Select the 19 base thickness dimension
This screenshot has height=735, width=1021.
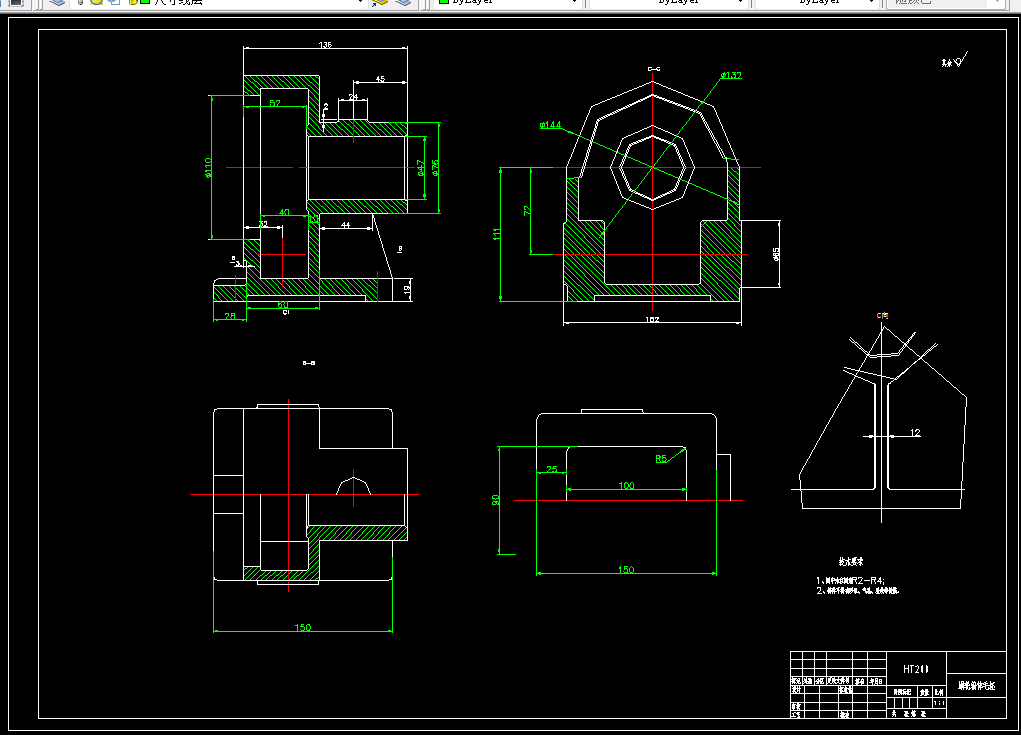[x=408, y=288]
